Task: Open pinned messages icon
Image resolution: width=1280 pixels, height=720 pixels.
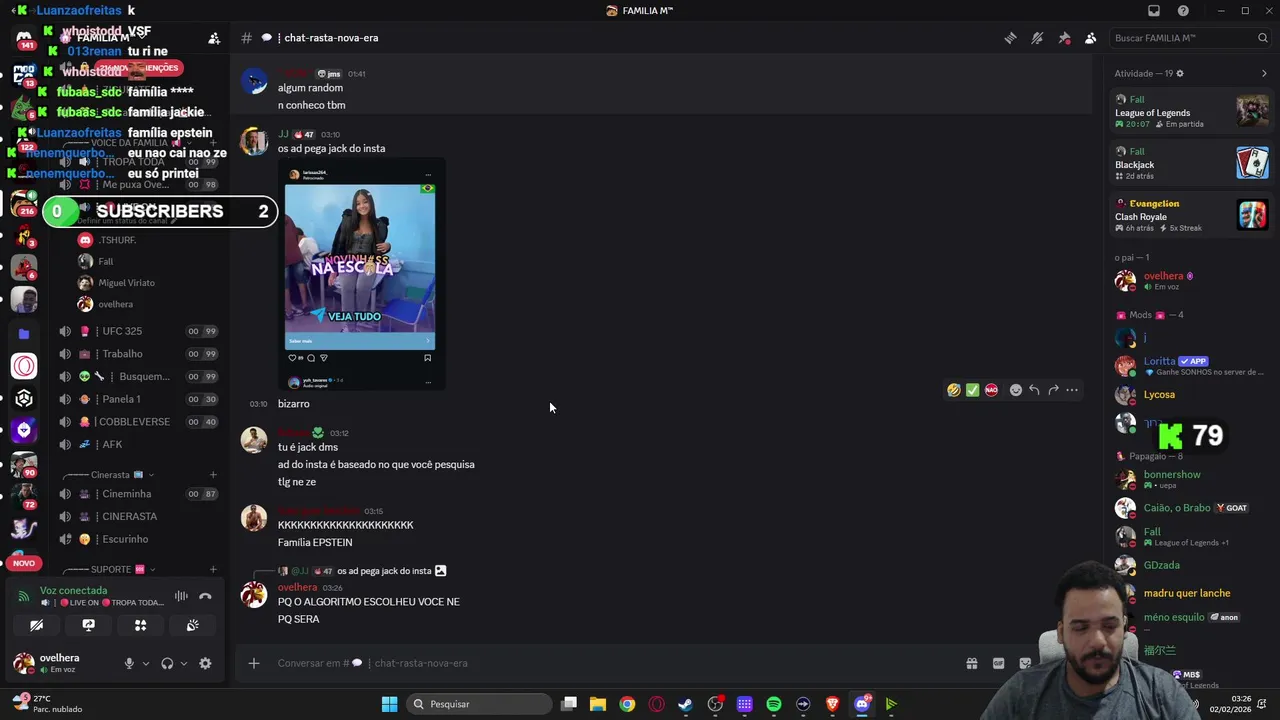Action: [x=1064, y=38]
